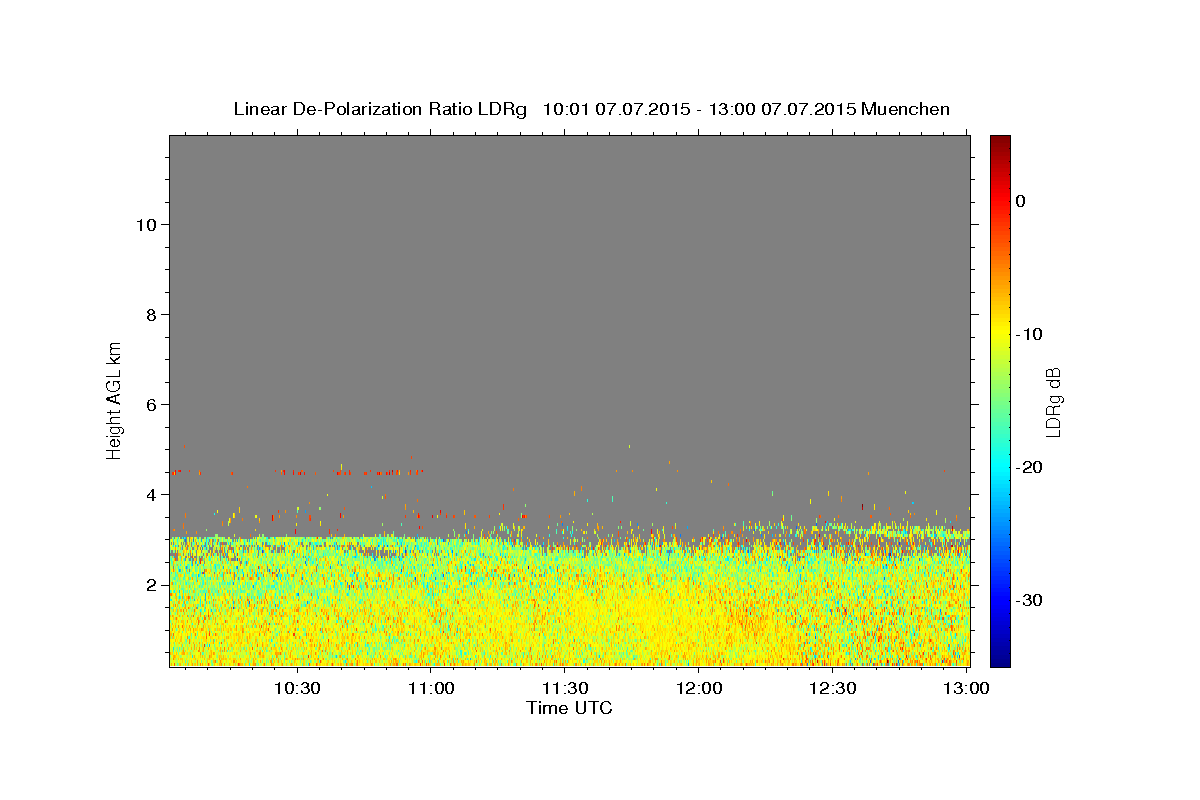Click colorbar tick label 0
This screenshot has height=800, width=1200.
1021,201
